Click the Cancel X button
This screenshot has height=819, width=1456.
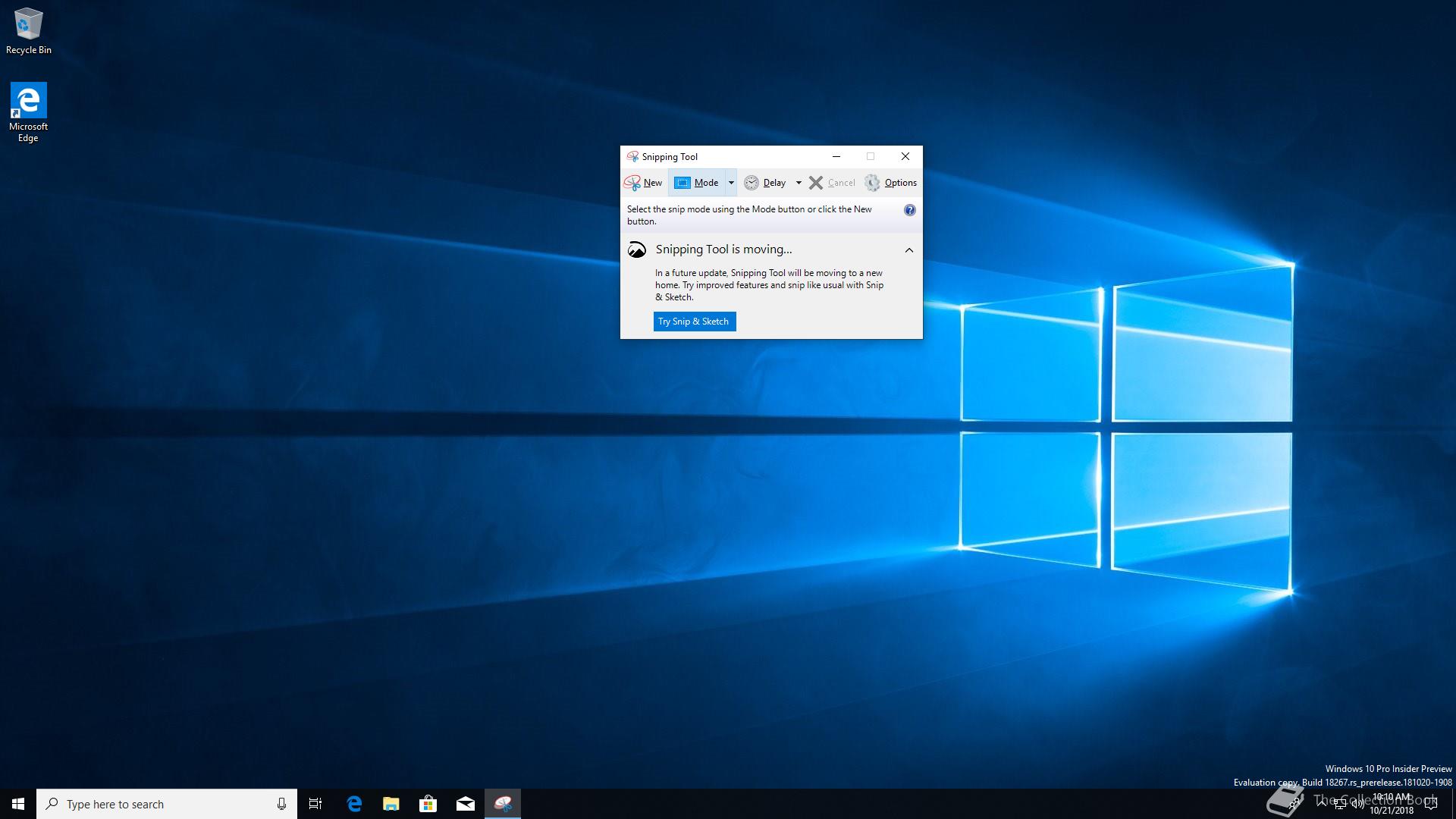(x=832, y=183)
